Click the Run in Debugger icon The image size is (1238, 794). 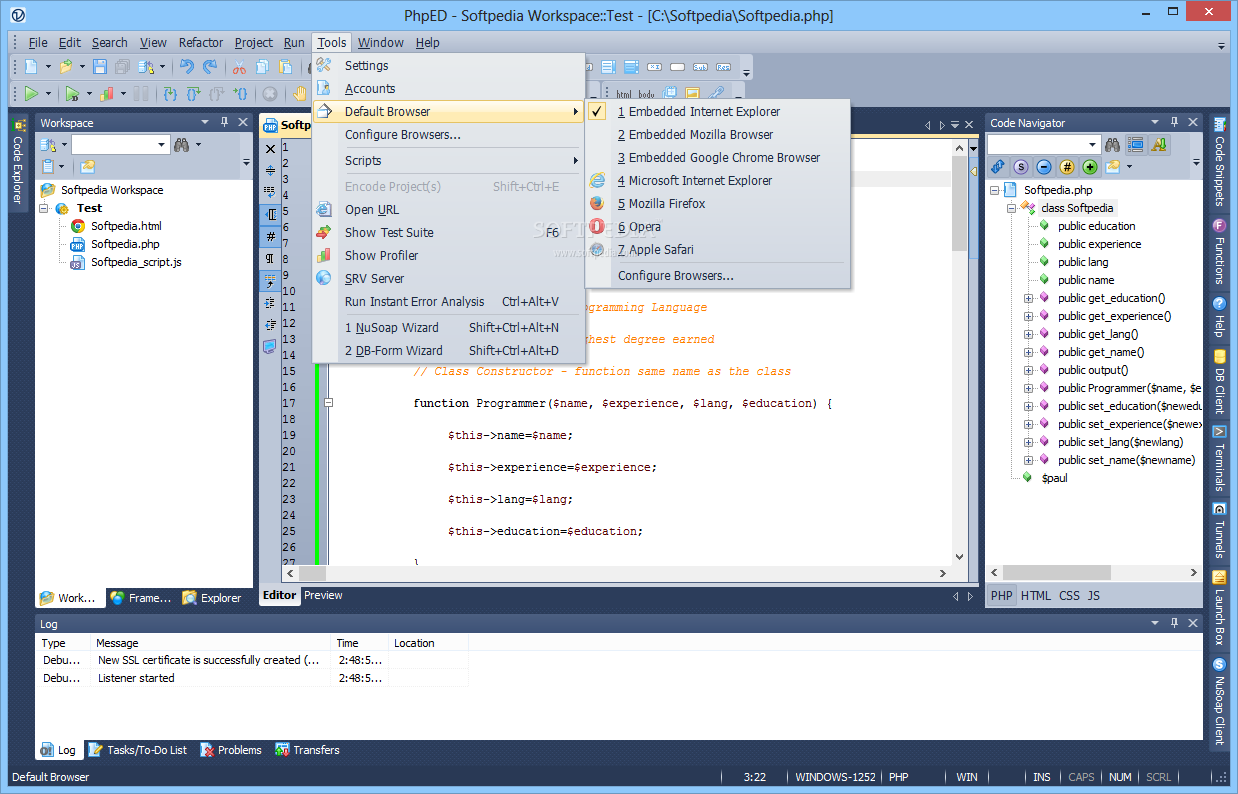(72, 94)
